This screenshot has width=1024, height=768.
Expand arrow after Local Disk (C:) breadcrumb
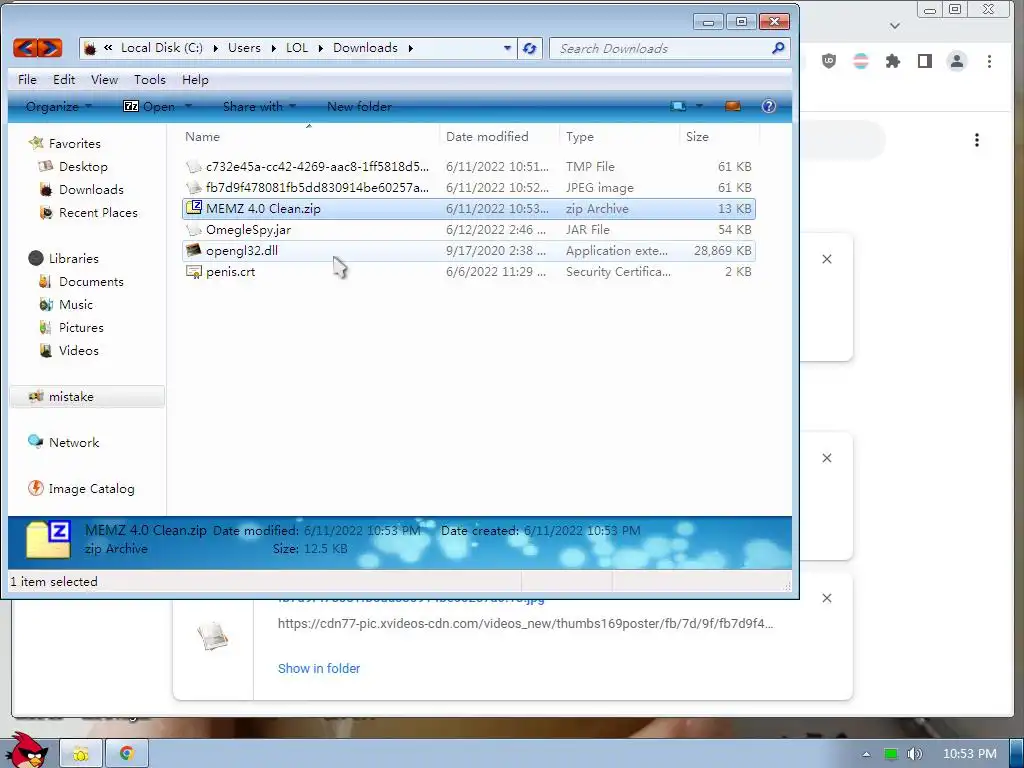click(216, 48)
